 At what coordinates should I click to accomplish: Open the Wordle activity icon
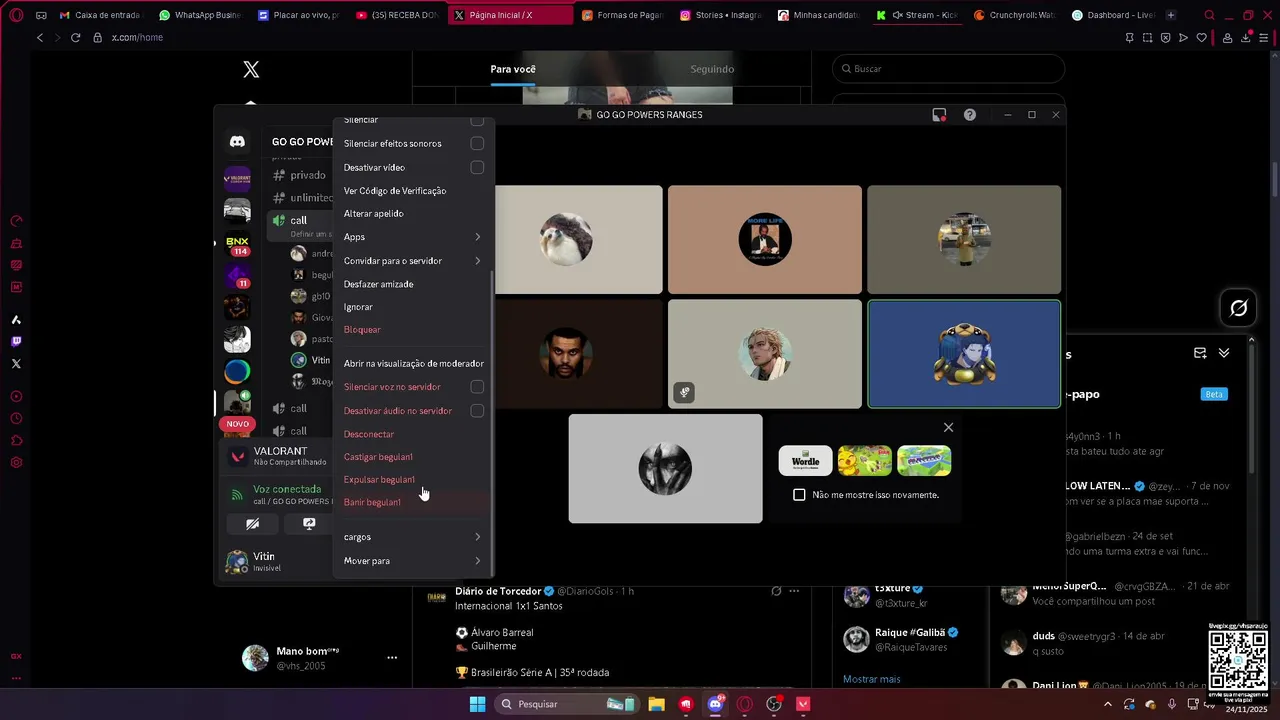805,461
